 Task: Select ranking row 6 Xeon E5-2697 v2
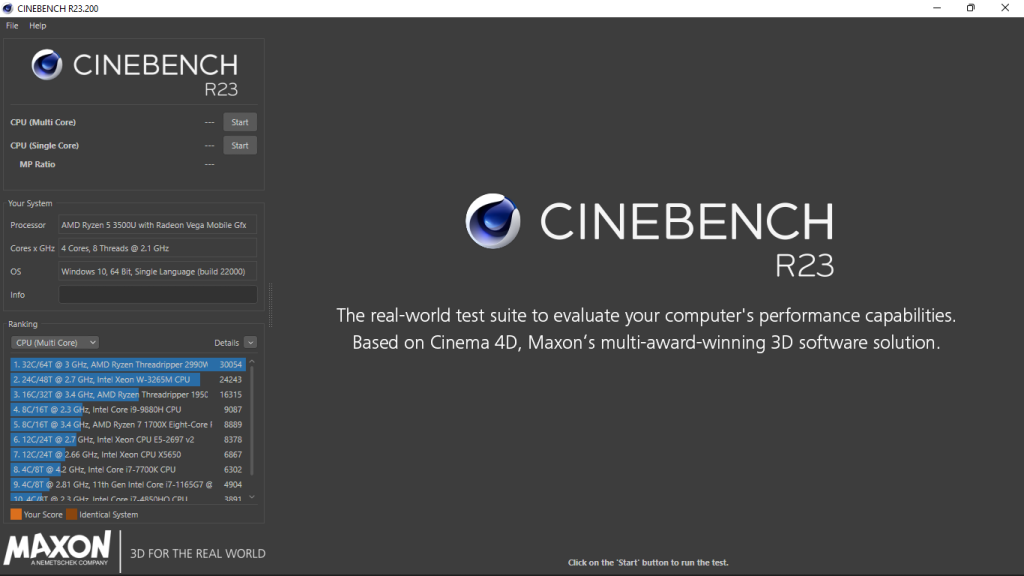coord(128,440)
